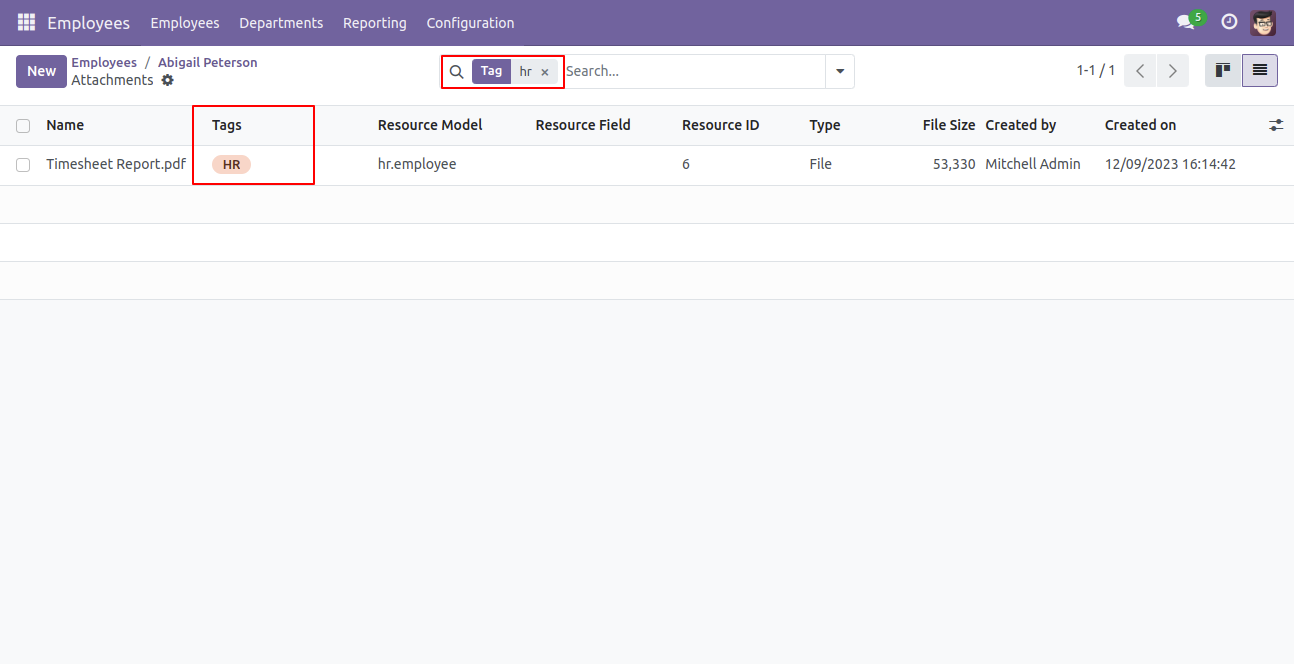
Task: Switch to kanban view
Action: click(x=1223, y=70)
